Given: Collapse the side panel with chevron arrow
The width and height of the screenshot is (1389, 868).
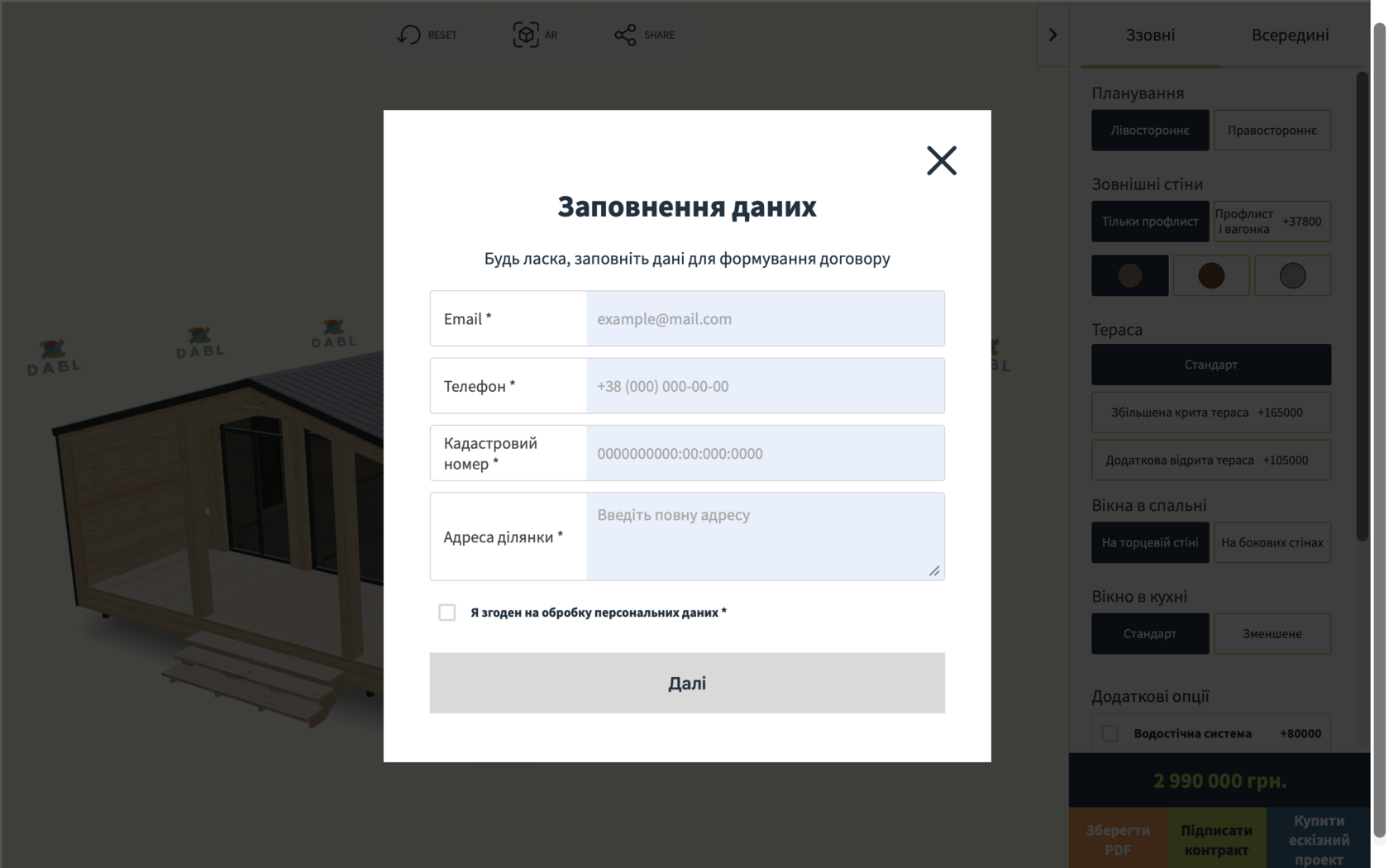Looking at the screenshot, I should click(x=1052, y=35).
